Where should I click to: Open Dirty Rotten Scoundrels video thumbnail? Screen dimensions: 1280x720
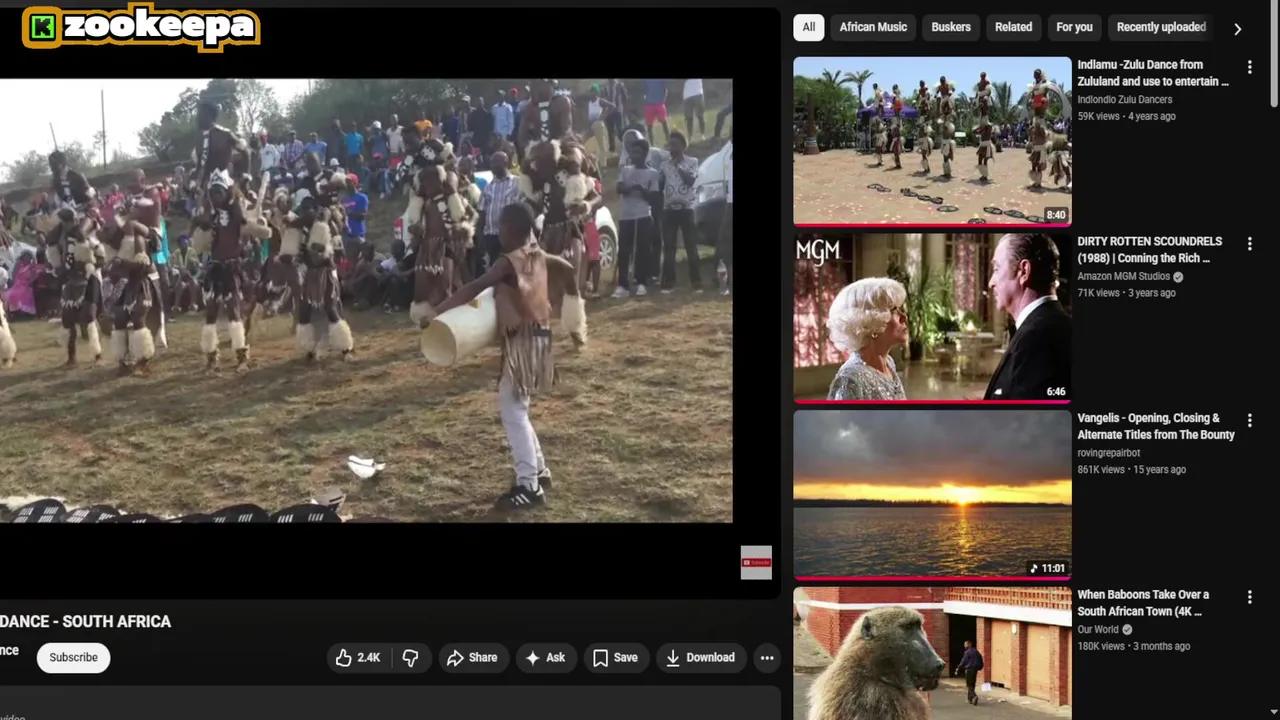pyautogui.click(x=932, y=318)
